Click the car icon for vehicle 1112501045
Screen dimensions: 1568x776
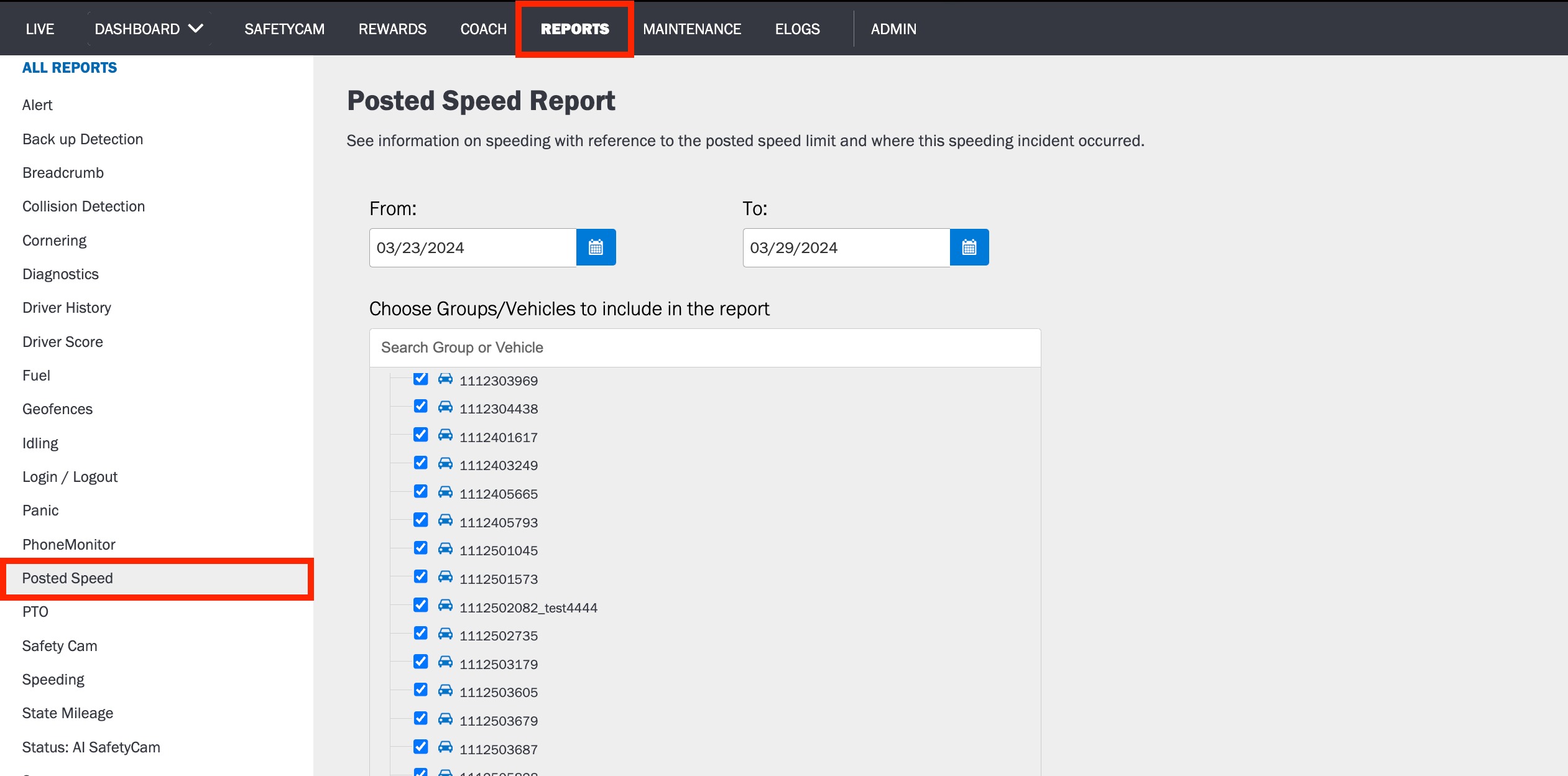click(445, 549)
